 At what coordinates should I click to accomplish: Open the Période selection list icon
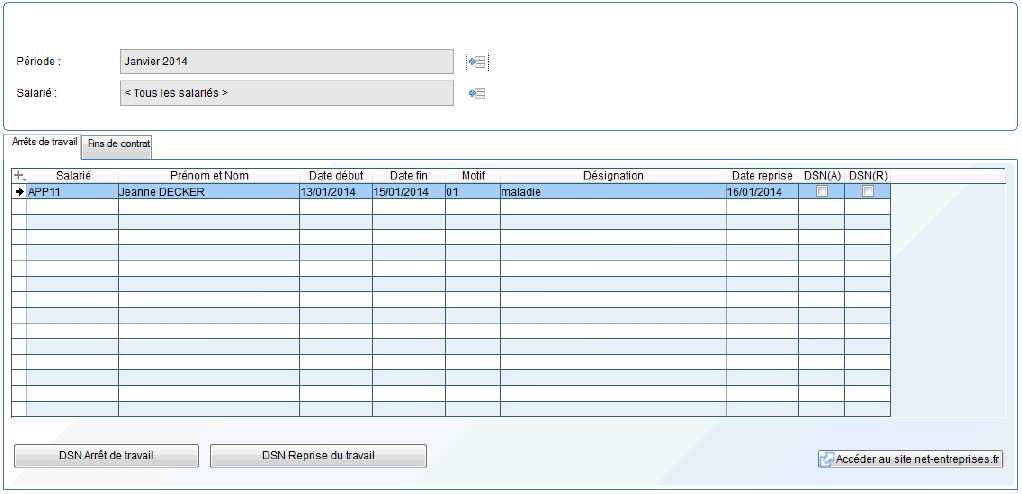point(477,62)
